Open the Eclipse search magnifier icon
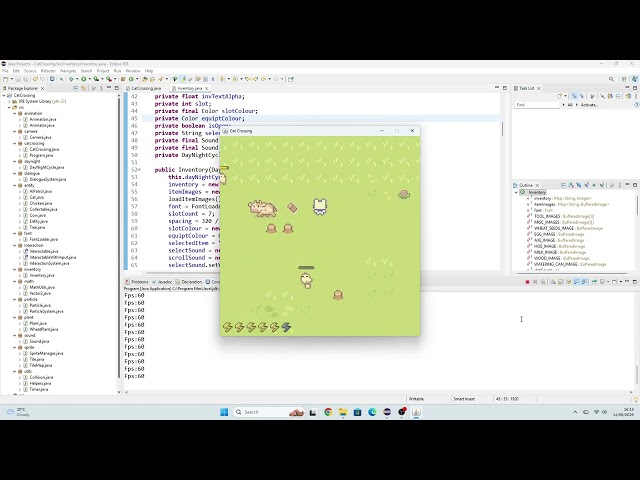 point(611,79)
